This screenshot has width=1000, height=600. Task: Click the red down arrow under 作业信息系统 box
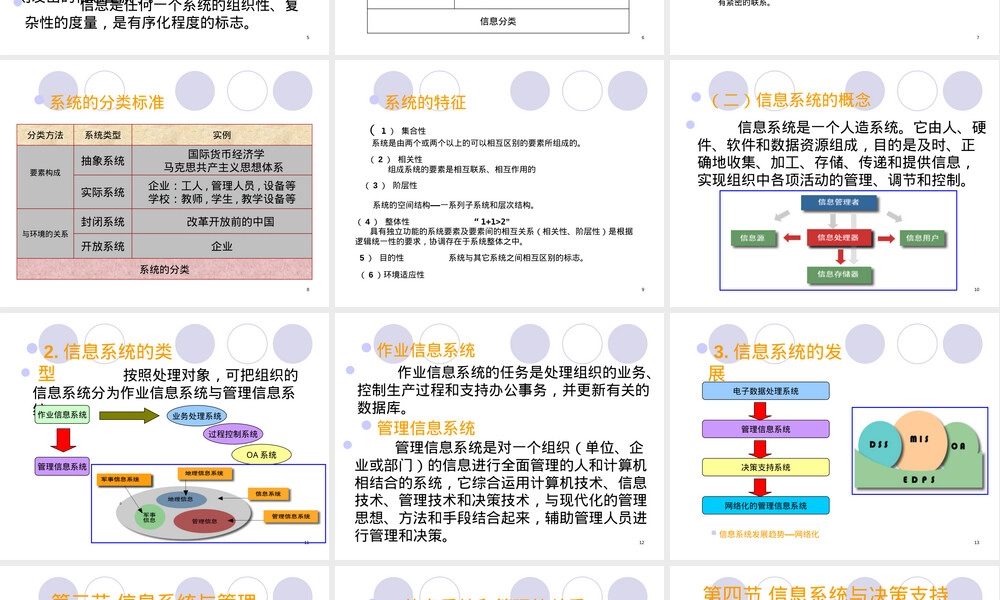(62, 440)
